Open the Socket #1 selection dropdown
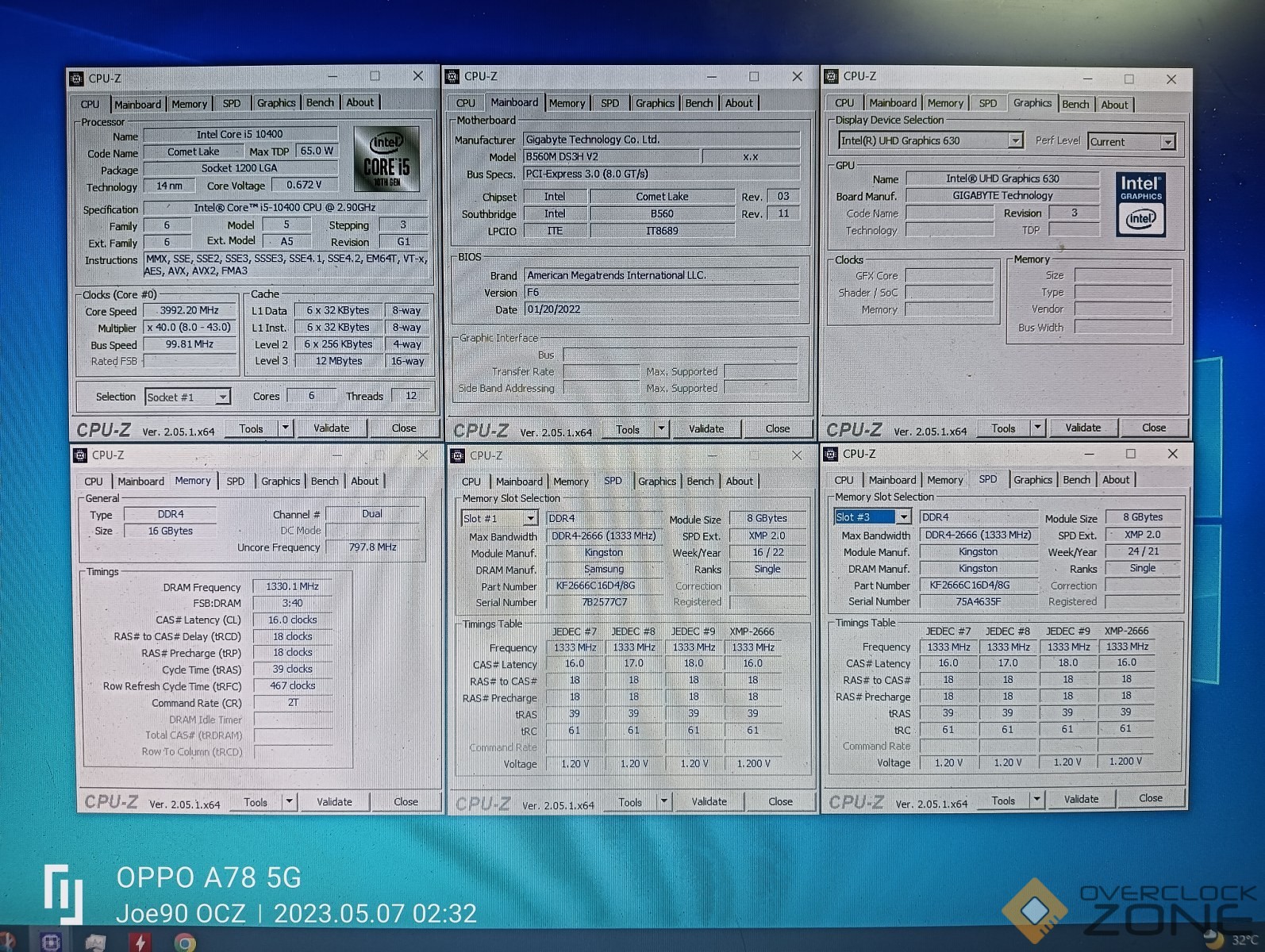The width and height of the screenshot is (1265, 952). 223,397
